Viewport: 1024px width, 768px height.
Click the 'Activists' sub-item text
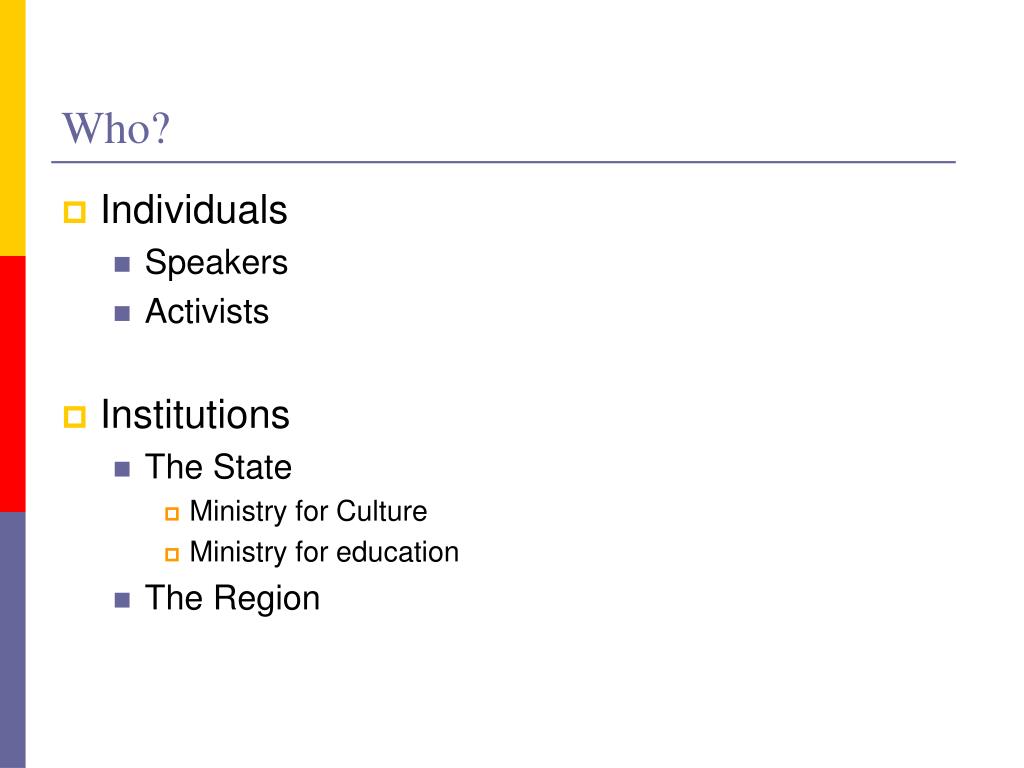click(x=207, y=312)
